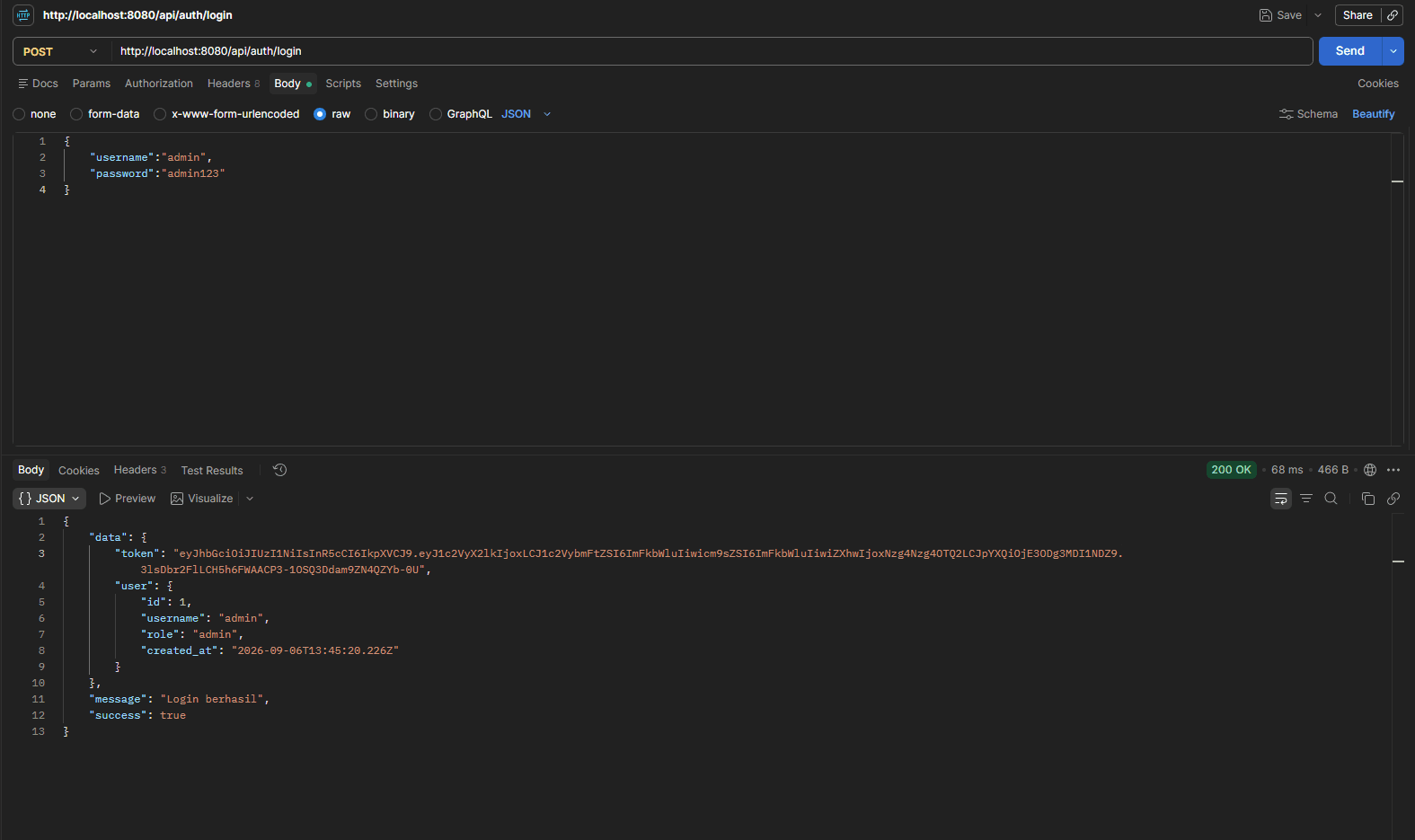
Task: Select the GraphQL body type
Action: pyautogui.click(x=461, y=114)
